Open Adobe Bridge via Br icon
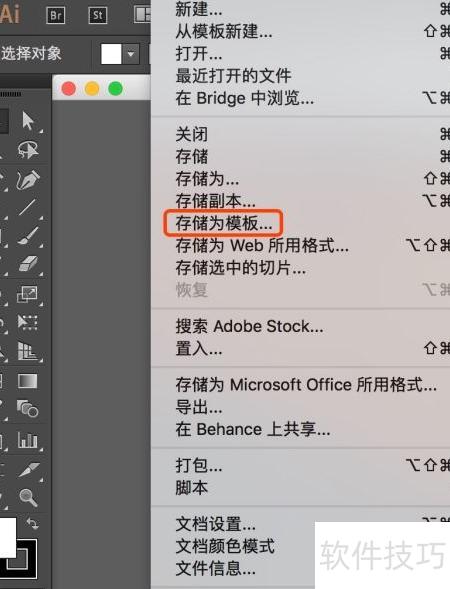Viewport: 450px width, 589px height. [56, 15]
